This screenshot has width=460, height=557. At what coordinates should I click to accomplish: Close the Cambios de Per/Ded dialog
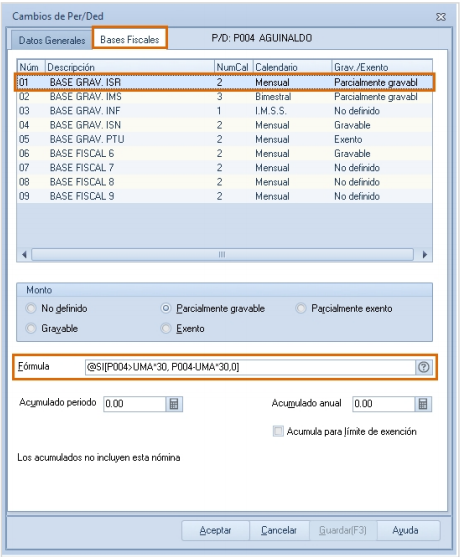coord(441,17)
